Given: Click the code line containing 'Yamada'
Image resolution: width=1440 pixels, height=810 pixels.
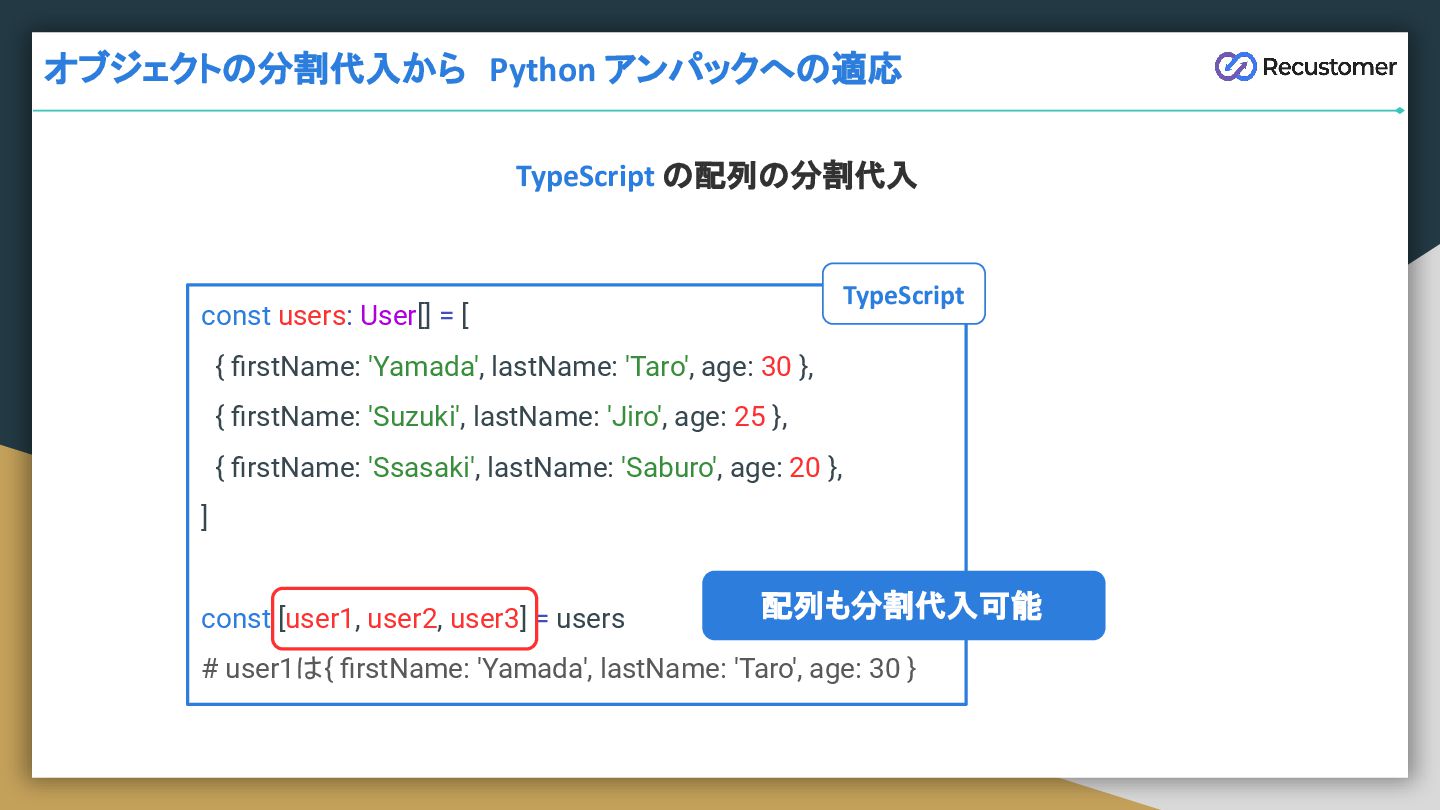Looking at the screenshot, I should [x=514, y=367].
